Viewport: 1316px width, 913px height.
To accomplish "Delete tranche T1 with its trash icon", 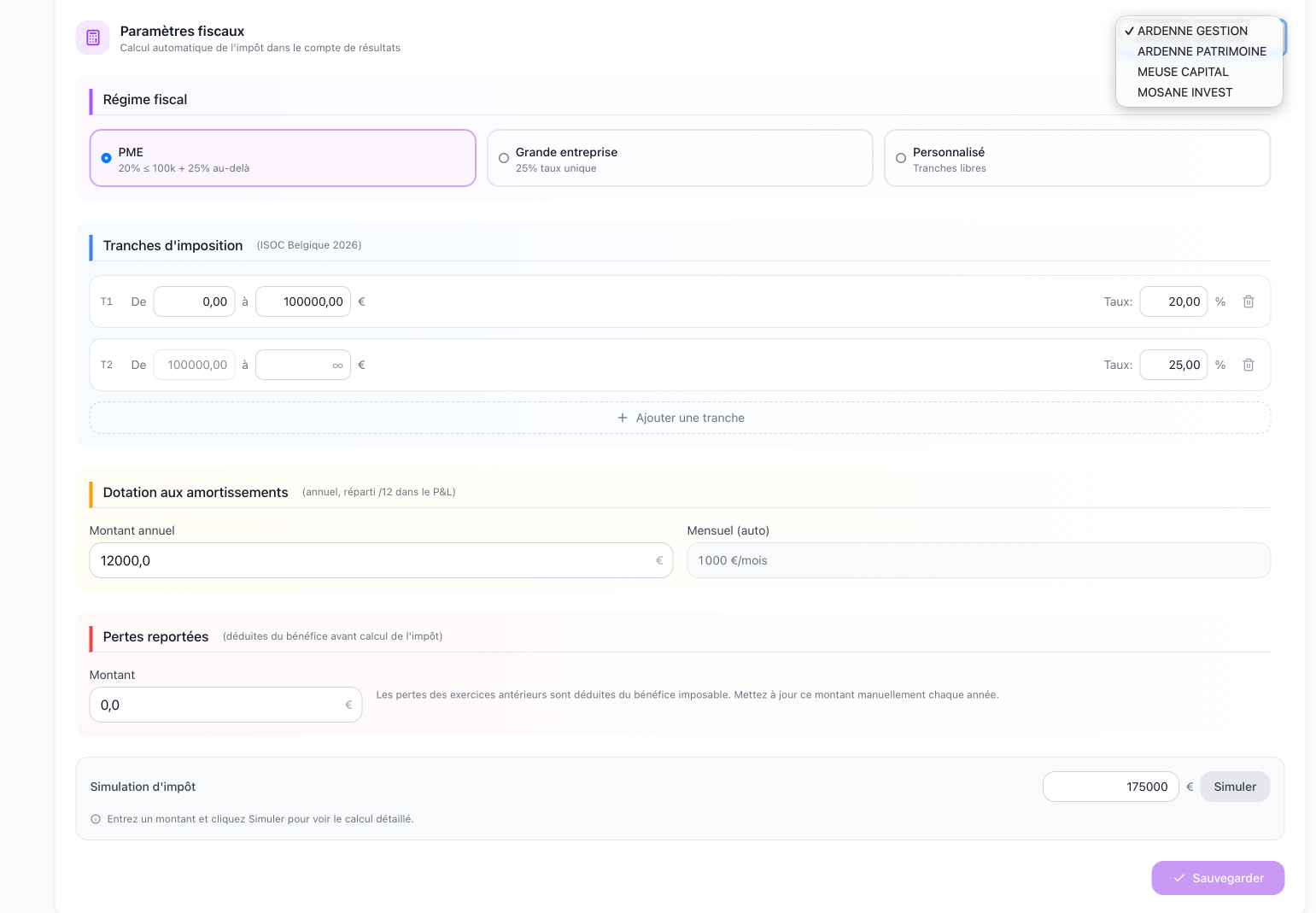I will 1249,301.
